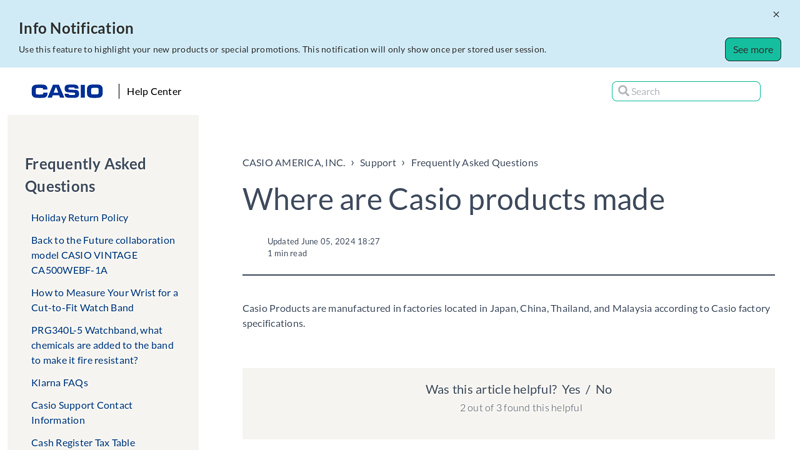The width and height of the screenshot is (800, 450).
Task: Go to the Help Center link
Action: (154, 91)
